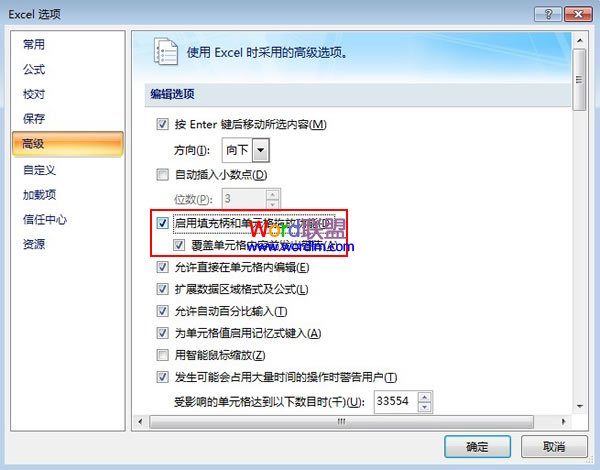Click the 取消 button
The image size is (600, 470).
click(x=554, y=446)
